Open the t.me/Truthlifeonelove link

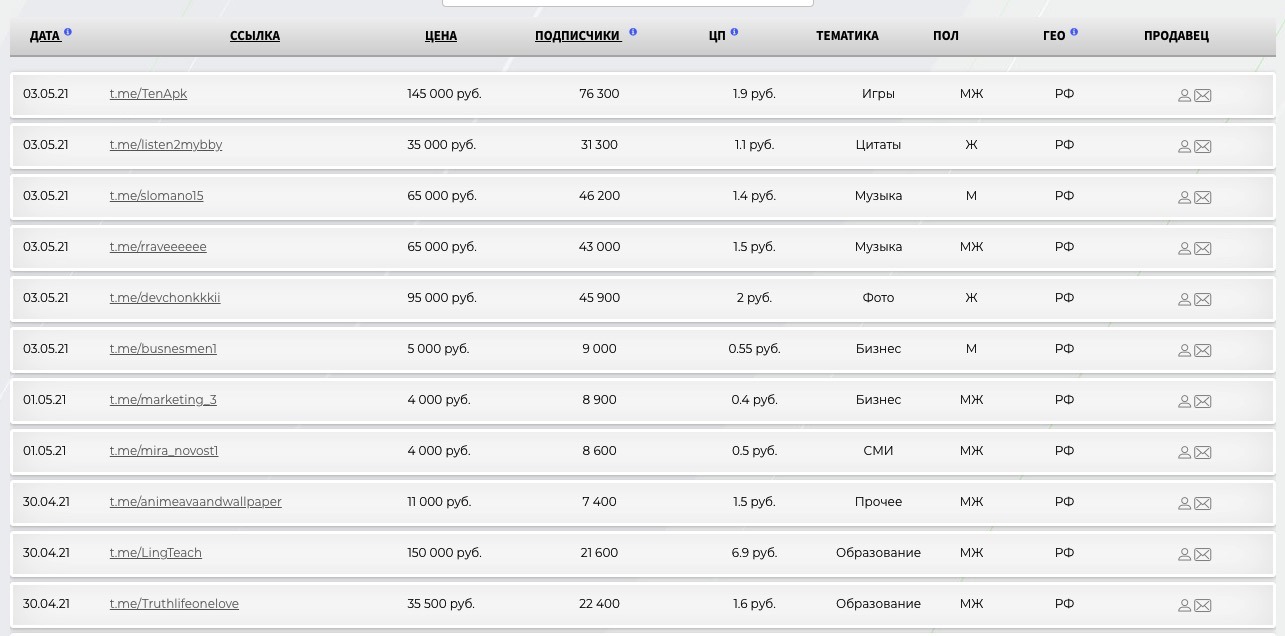pyautogui.click(x=174, y=604)
